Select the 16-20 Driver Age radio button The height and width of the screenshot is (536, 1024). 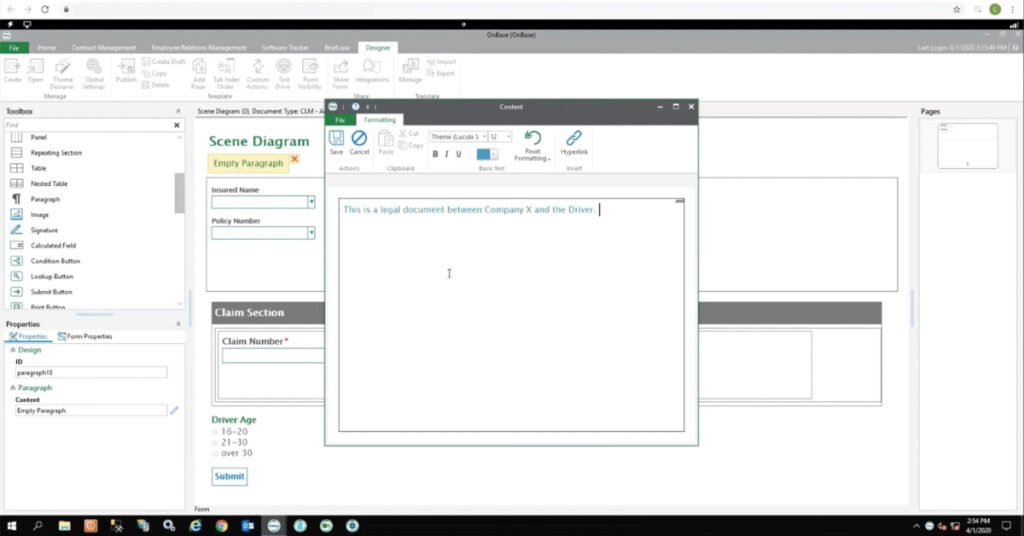pyautogui.click(x=215, y=431)
